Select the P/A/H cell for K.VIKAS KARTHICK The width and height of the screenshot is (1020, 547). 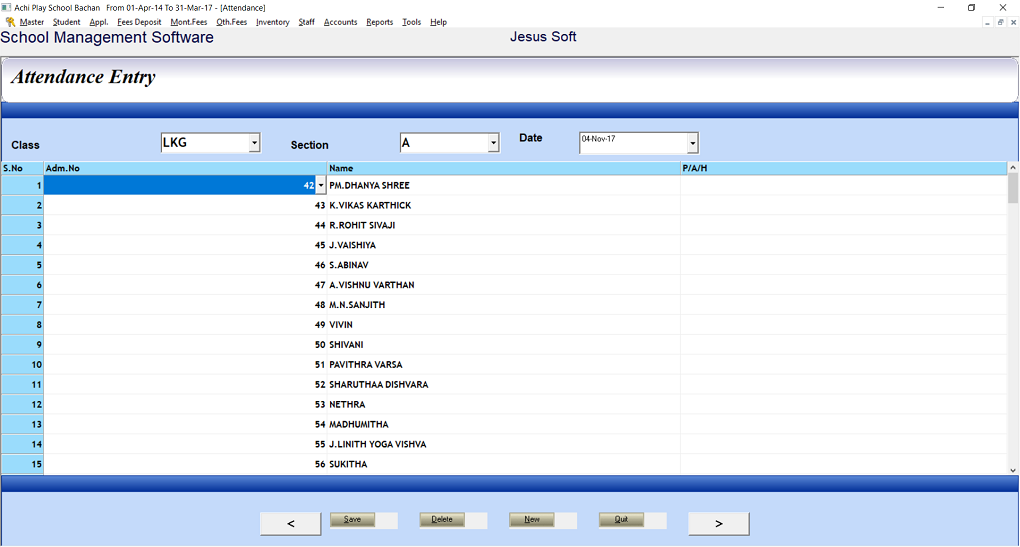click(842, 206)
